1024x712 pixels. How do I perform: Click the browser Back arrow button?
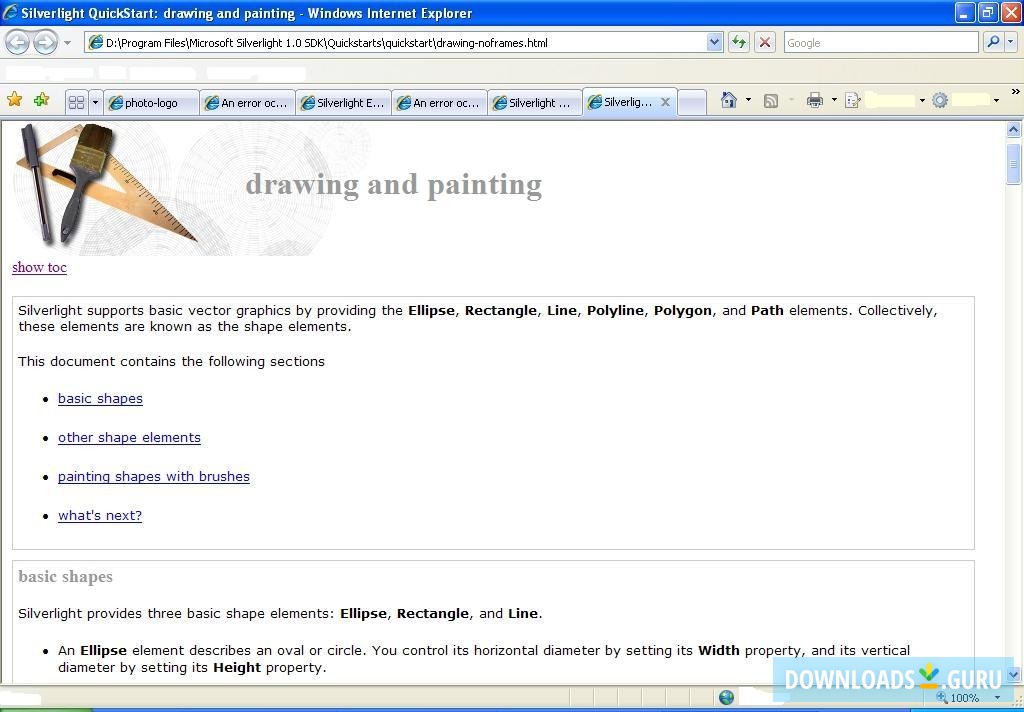pos(18,43)
